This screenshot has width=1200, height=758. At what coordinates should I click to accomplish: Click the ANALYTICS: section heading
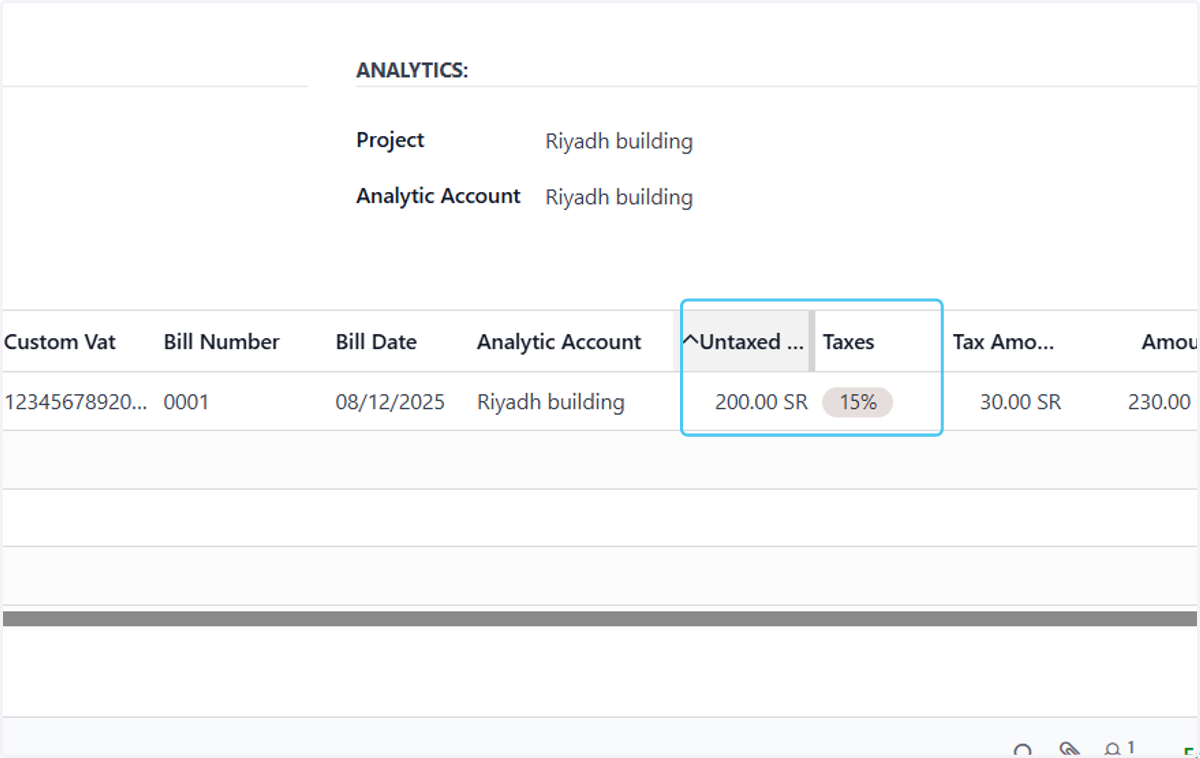click(412, 70)
